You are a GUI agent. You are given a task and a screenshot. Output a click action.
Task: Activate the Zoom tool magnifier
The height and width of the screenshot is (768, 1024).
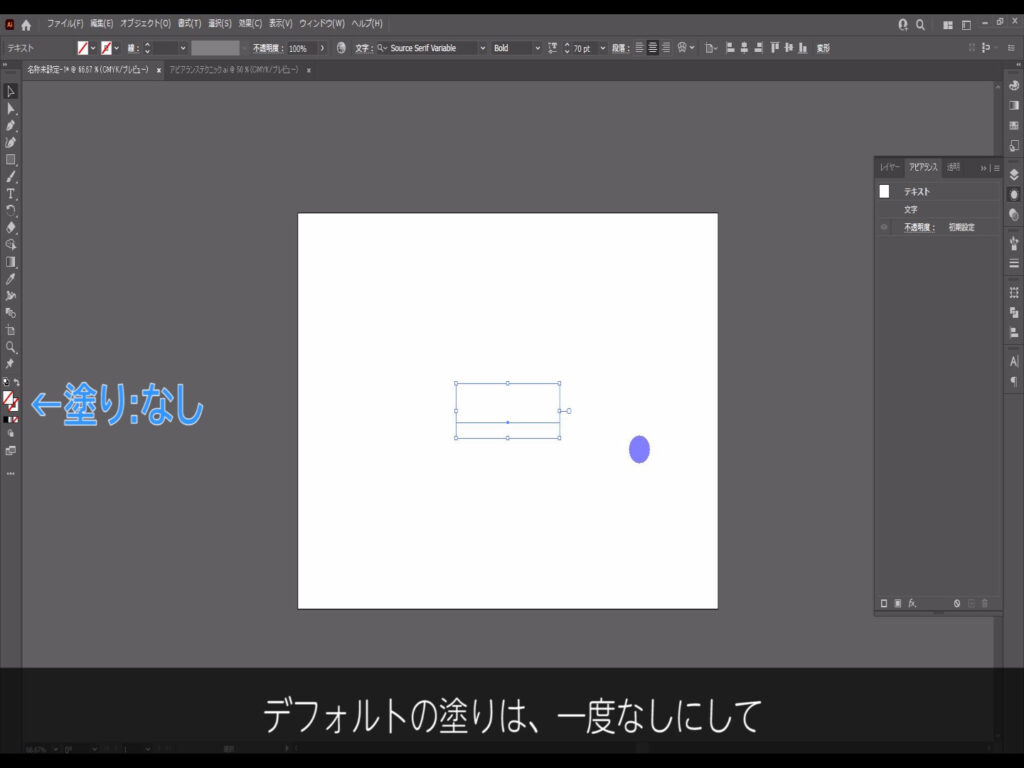coord(11,347)
